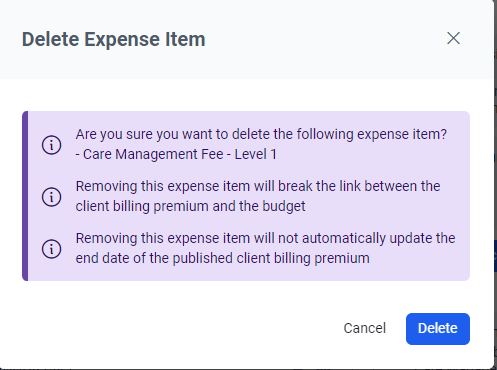Image resolution: width=497 pixels, height=370 pixels.
Task: Cancel the expense item deletion
Action: [365, 328]
